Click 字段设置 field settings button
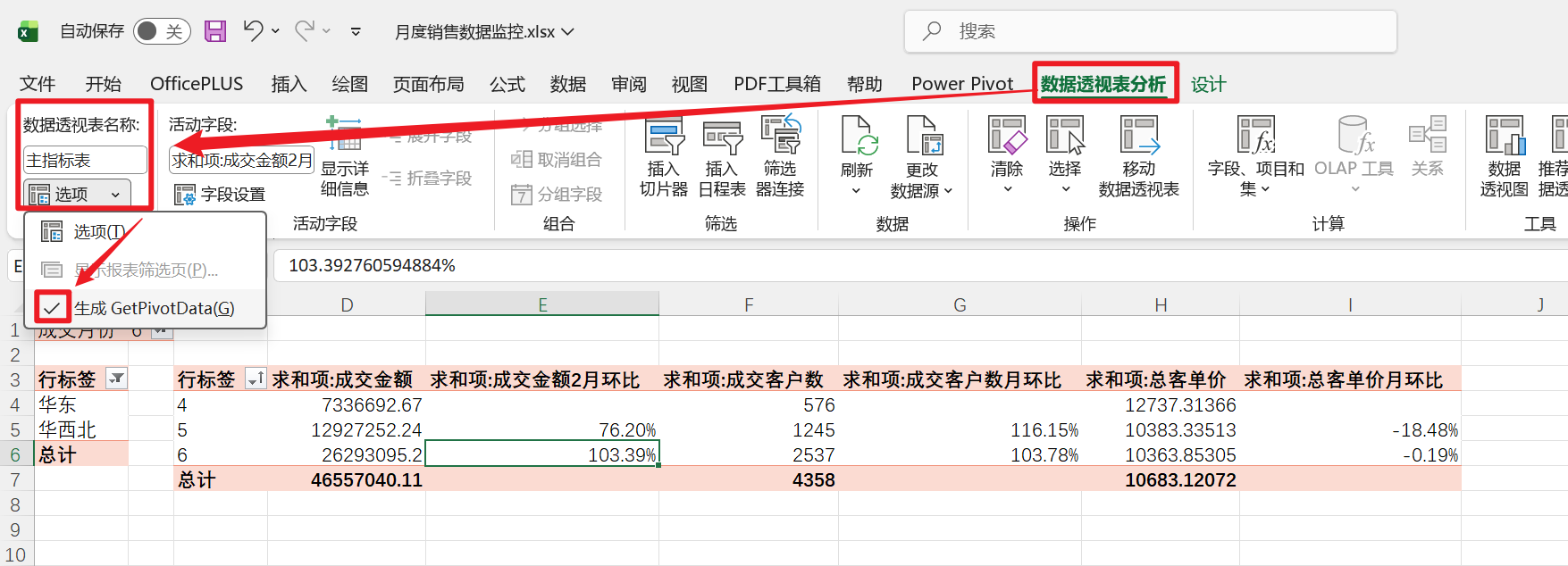Viewport: 1568px width, 566px height. (220, 195)
